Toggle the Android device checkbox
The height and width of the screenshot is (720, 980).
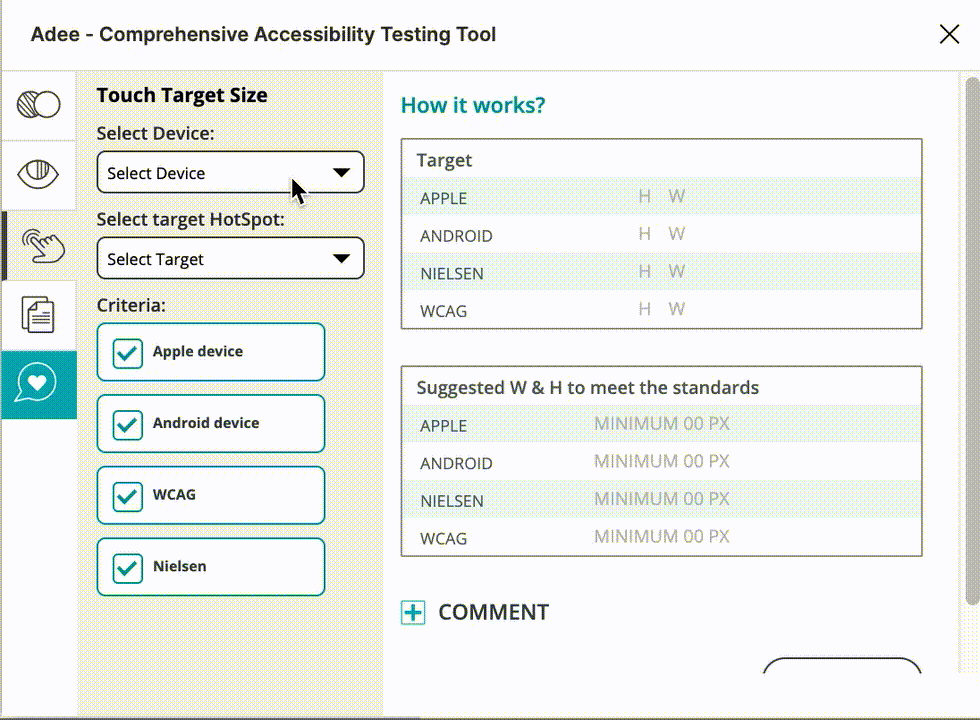pyautogui.click(x=126, y=423)
